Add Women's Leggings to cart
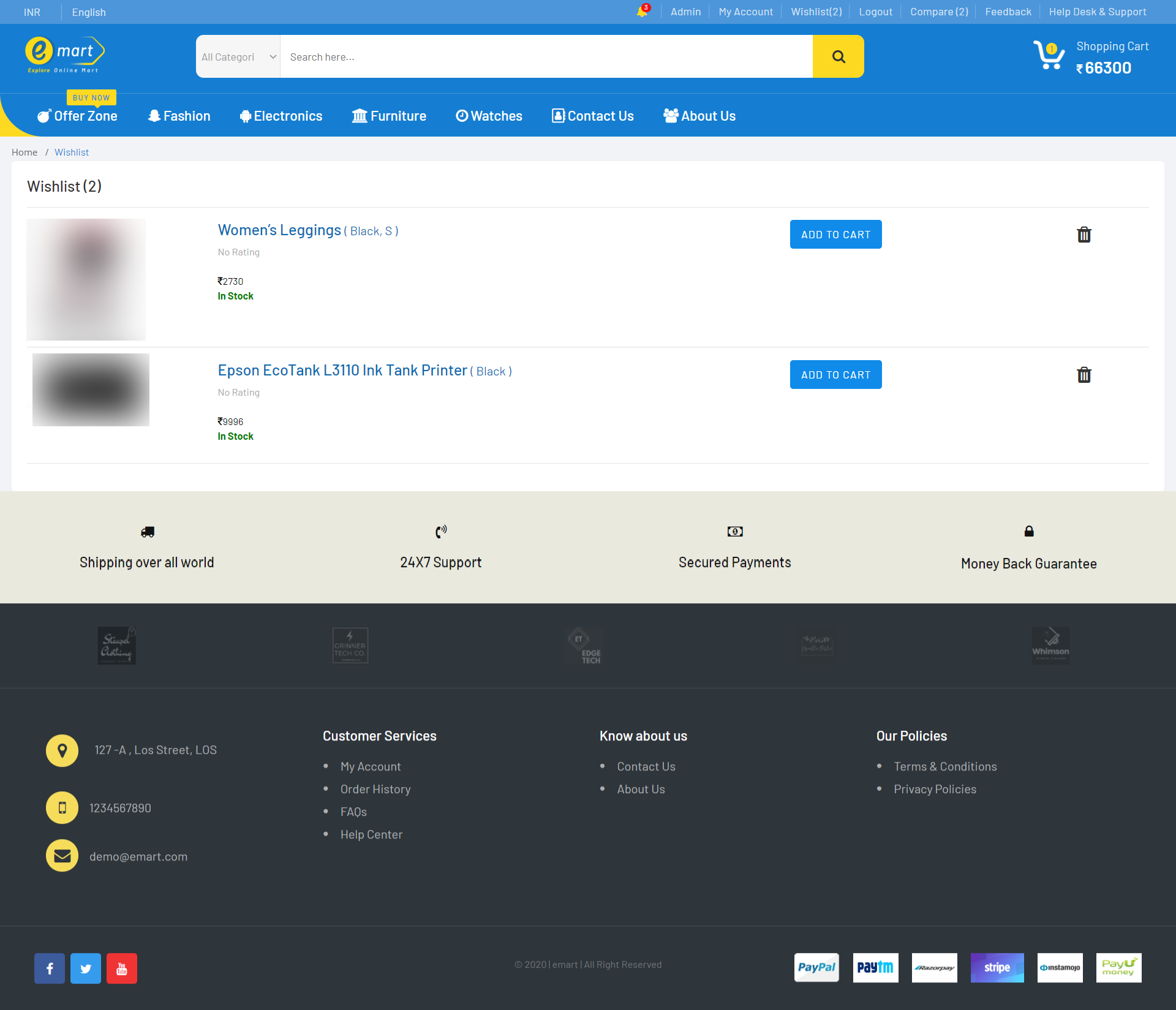This screenshot has height=1010, width=1176. [835, 235]
